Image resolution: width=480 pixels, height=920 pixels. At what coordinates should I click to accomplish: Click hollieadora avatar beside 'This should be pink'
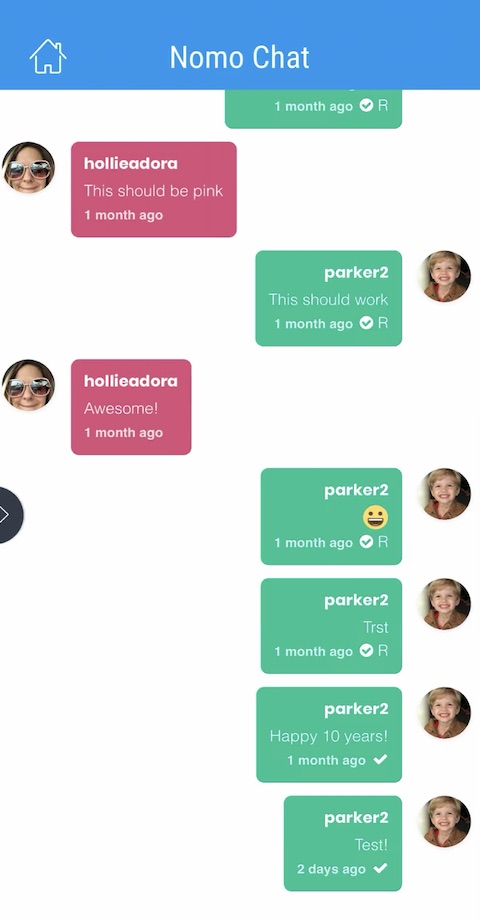pyautogui.click(x=29, y=167)
